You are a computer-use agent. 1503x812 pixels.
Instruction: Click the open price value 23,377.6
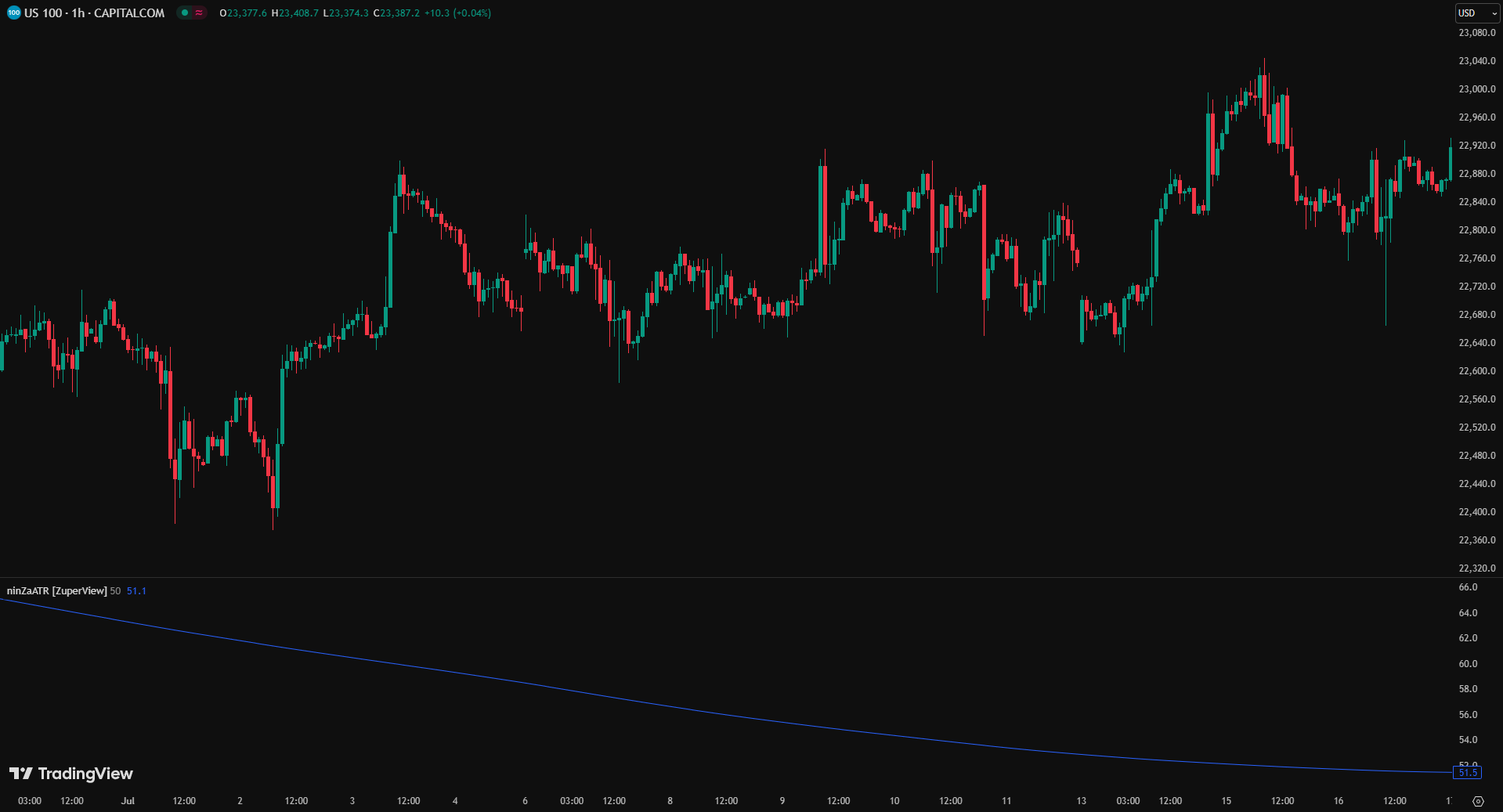pyautogui.click(x=247, y=13)
